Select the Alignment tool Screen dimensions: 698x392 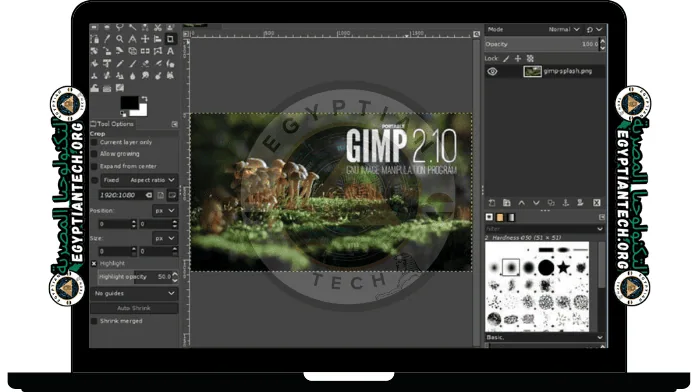click(158, 39)
